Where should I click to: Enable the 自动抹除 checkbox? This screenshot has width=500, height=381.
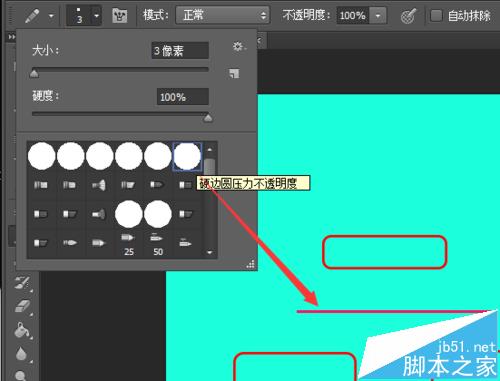pos(436,15)
